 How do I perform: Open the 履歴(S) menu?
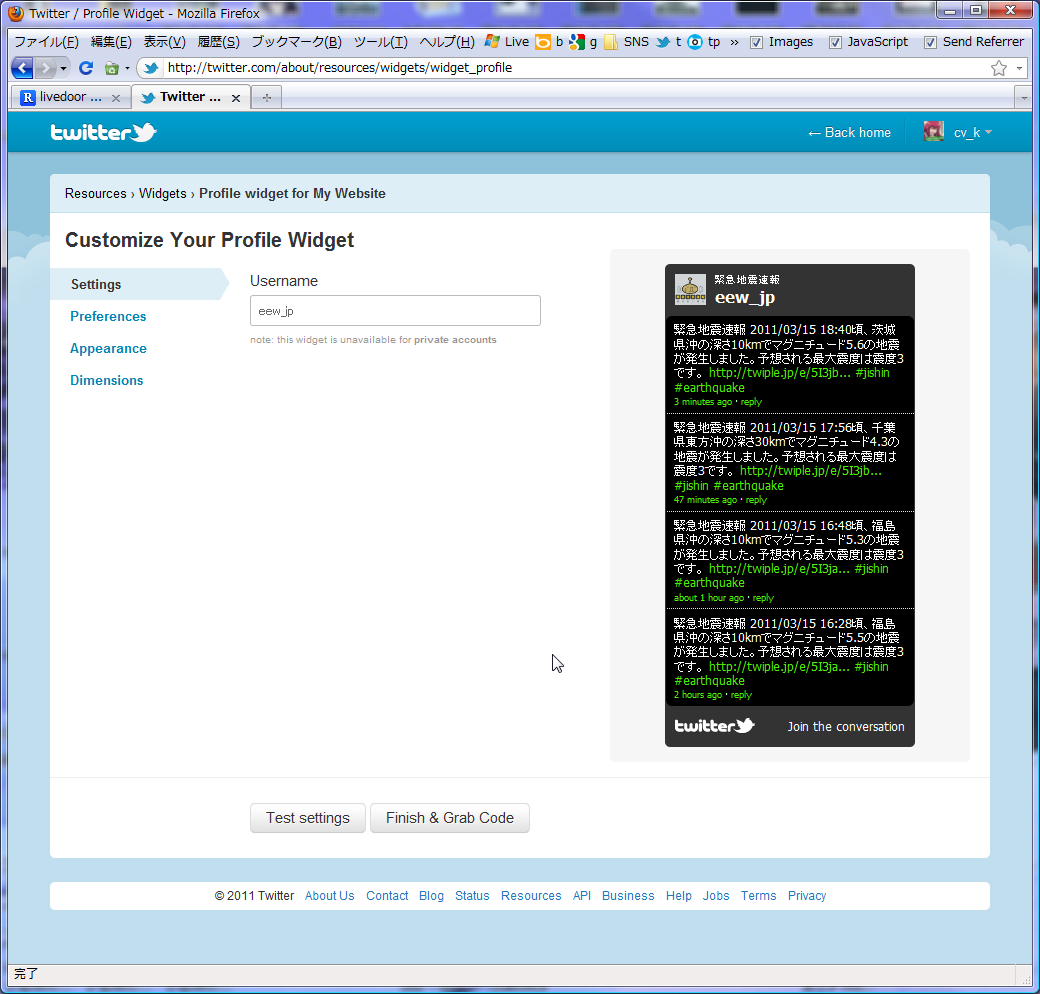218,42
